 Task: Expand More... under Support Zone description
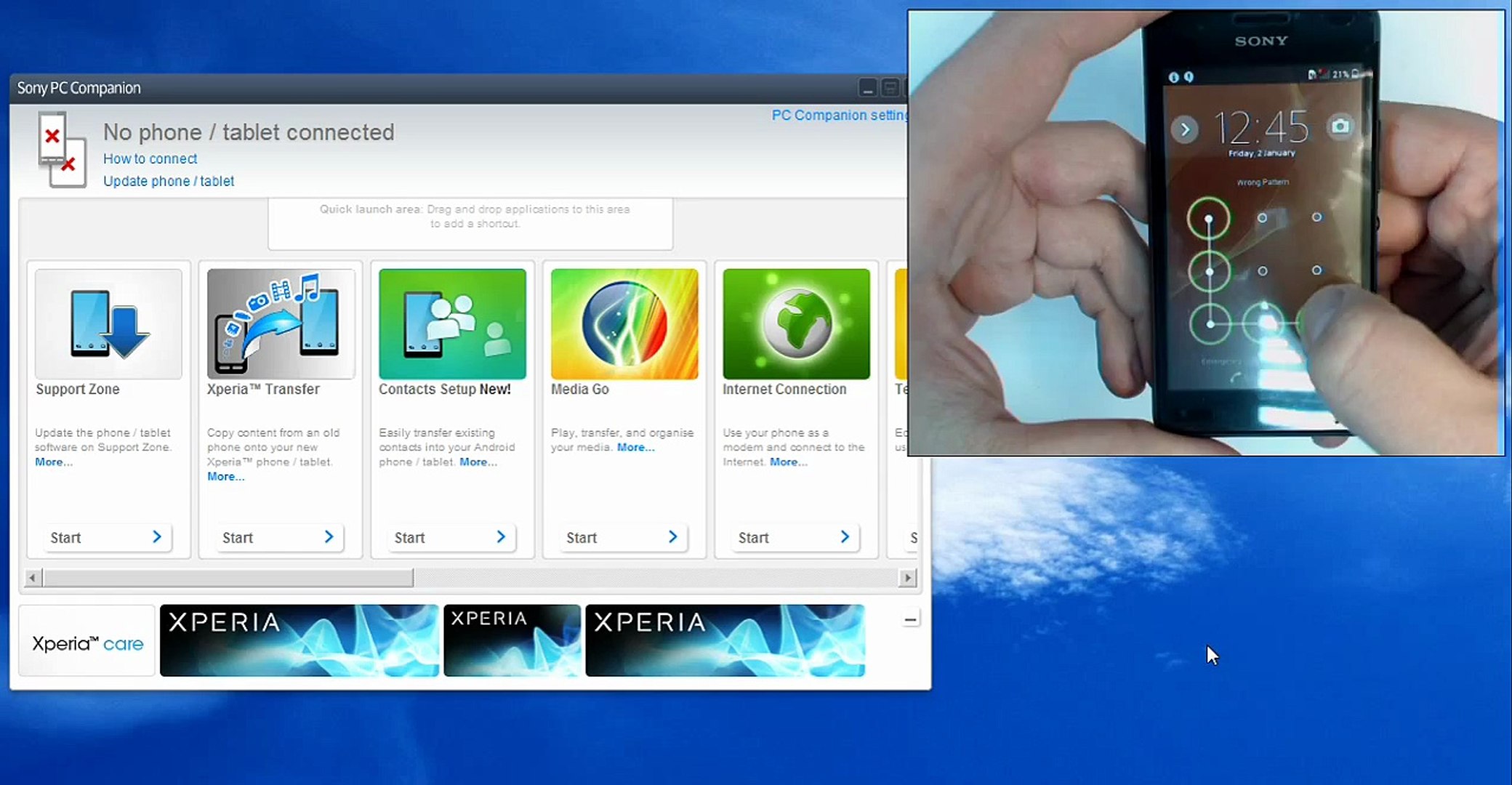(53, 462)
